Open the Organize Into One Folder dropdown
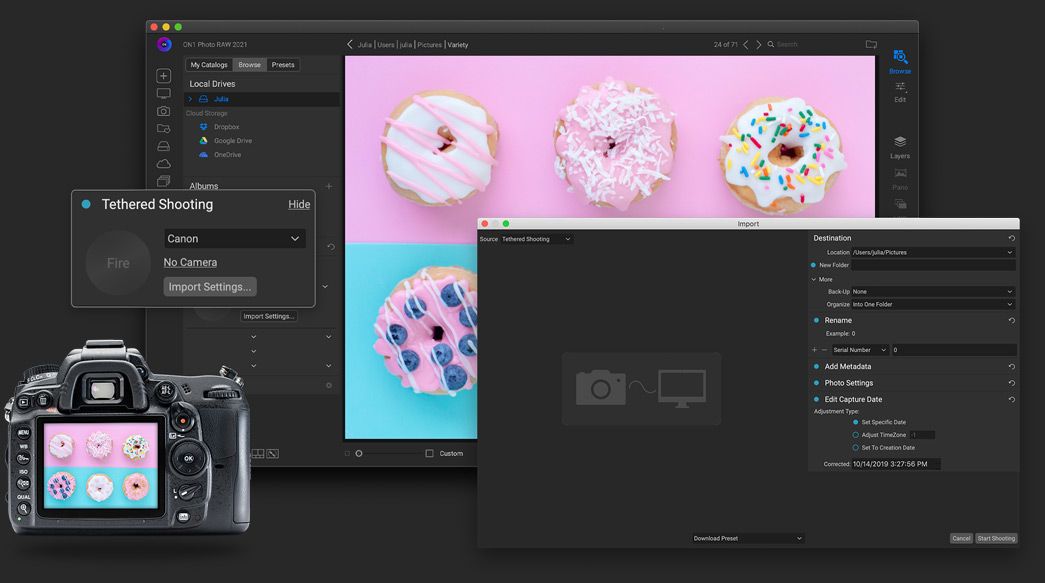This screenshot has width=1045, height=583. click(933, 304)
